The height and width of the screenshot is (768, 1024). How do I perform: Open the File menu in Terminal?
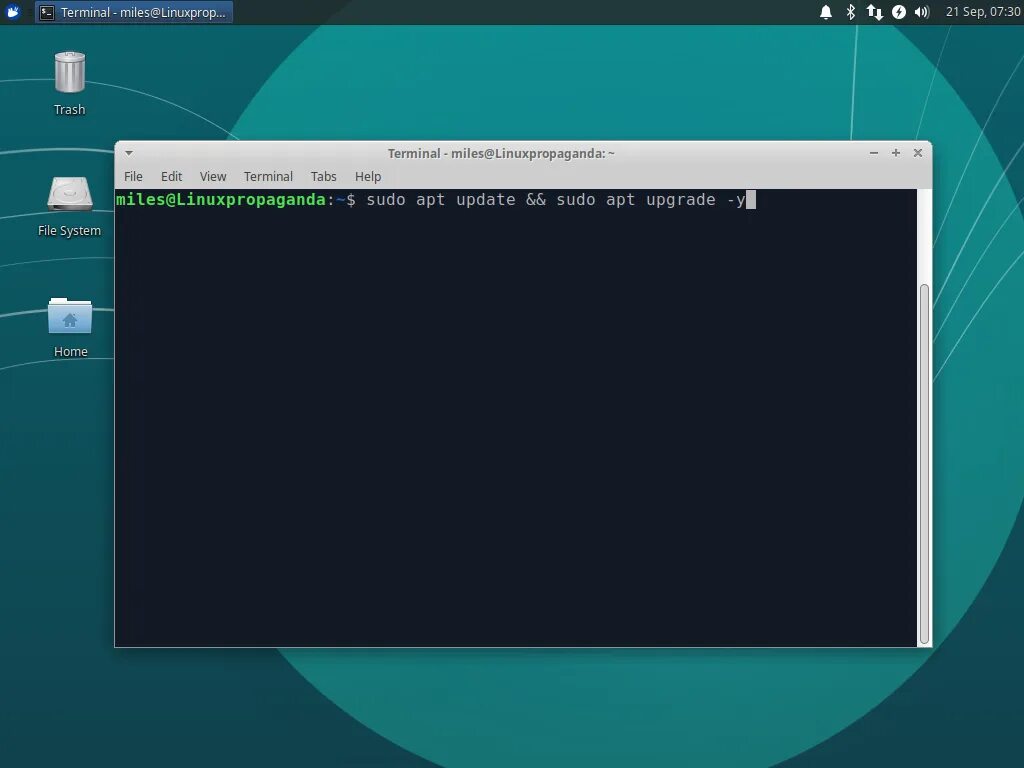133,176
